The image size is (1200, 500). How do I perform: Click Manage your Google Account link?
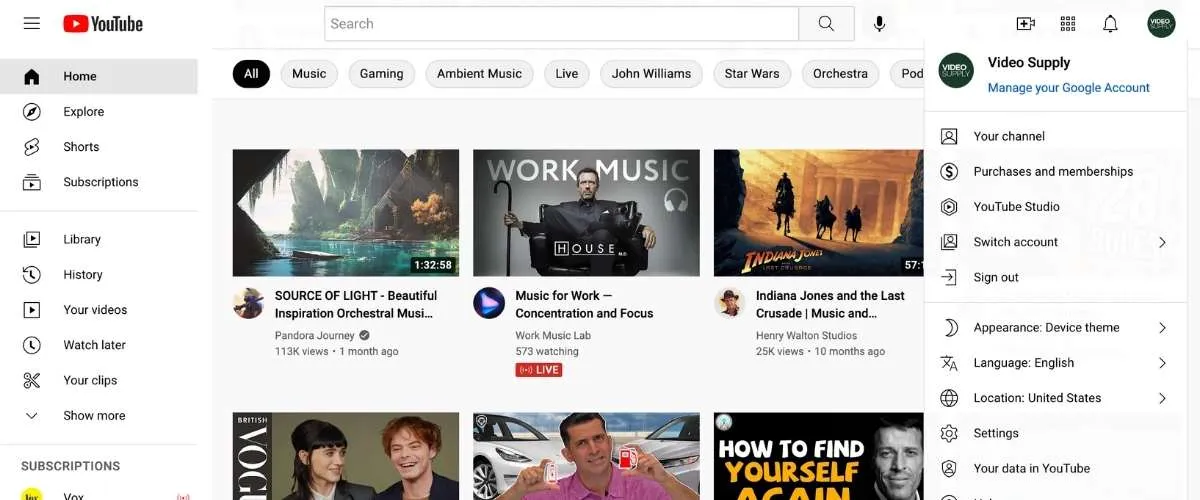[1069, 88]
